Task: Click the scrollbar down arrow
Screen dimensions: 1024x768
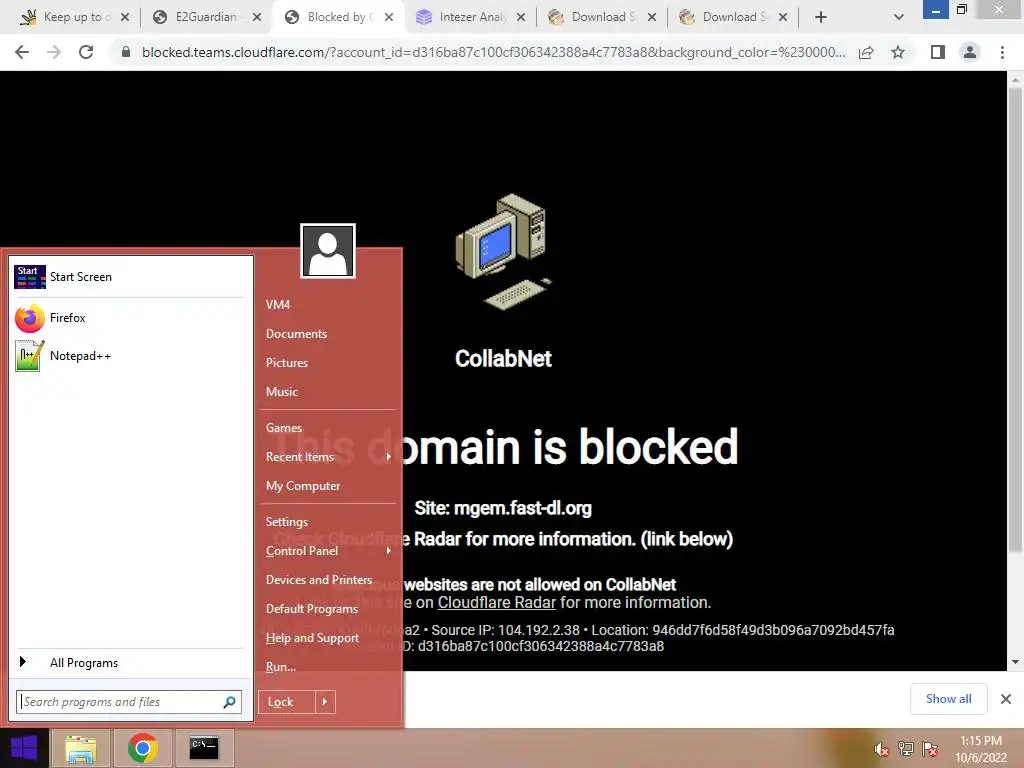Action: click(1015, 662)
